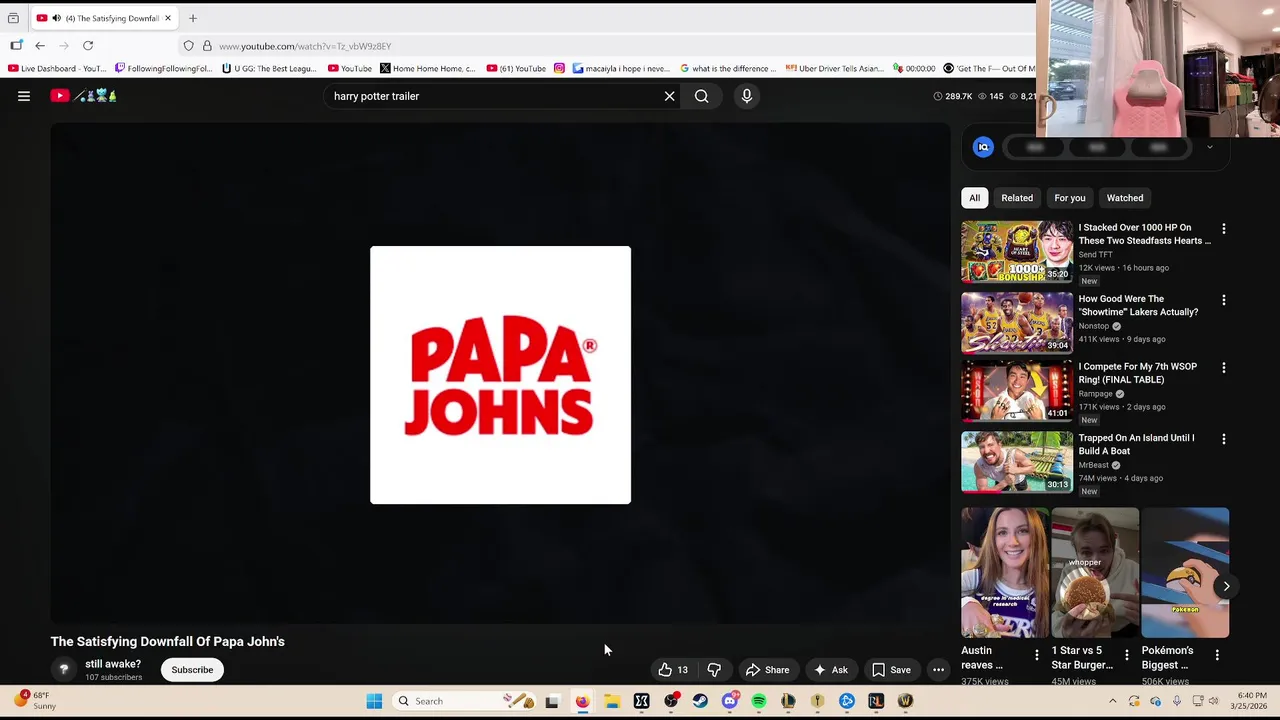Open the sidebar toggle icon beside back arrow

(16, 45)
